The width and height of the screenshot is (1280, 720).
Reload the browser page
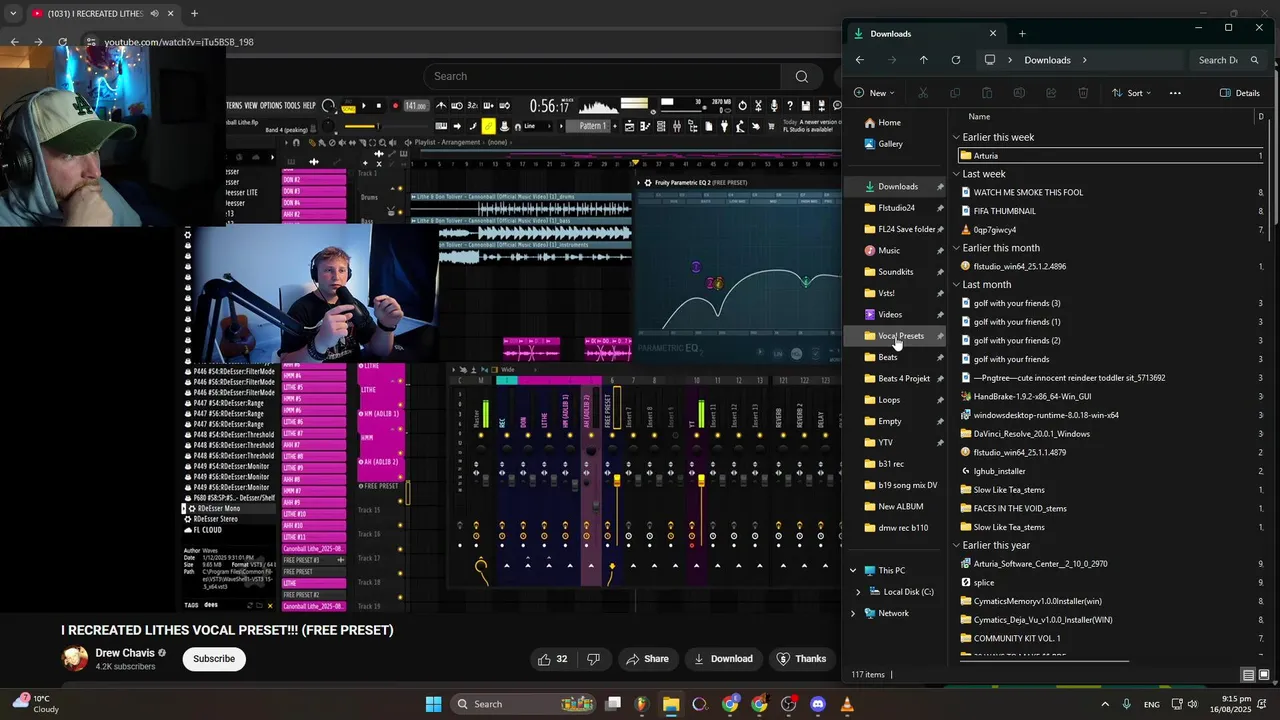tap(62, 42)
